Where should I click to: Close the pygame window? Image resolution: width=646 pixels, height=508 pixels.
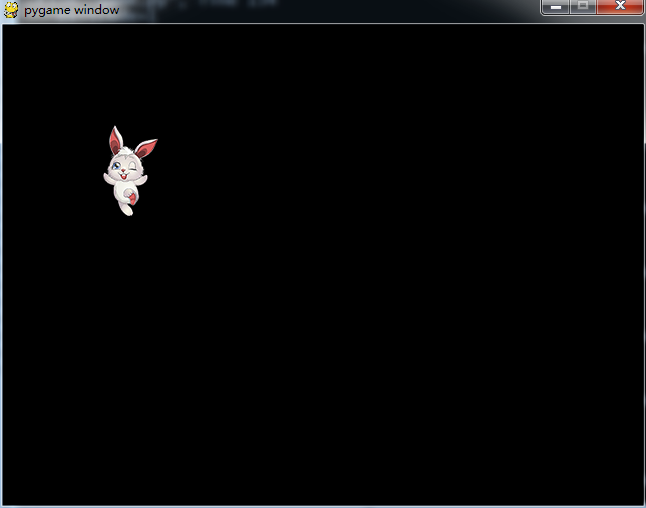click(x=620, y=7)
